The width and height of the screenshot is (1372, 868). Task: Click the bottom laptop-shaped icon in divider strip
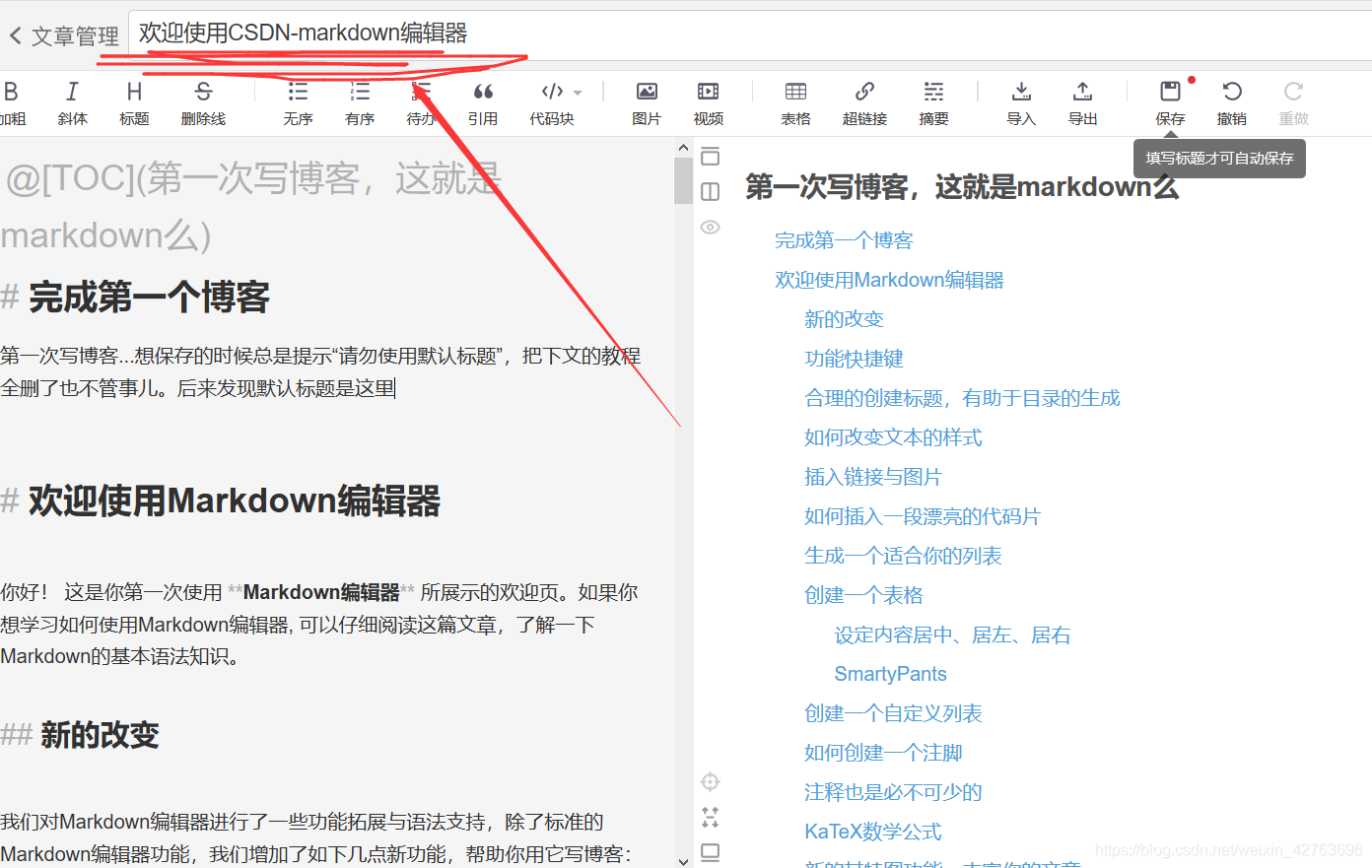(x=710, y=852)
